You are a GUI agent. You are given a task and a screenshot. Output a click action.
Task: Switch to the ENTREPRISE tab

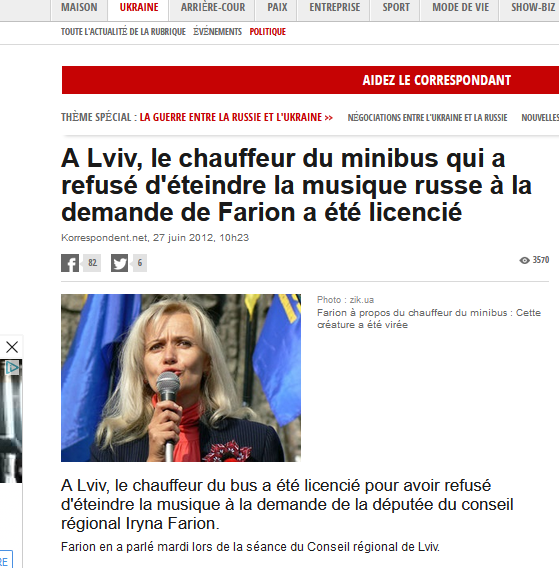(334, 7)
